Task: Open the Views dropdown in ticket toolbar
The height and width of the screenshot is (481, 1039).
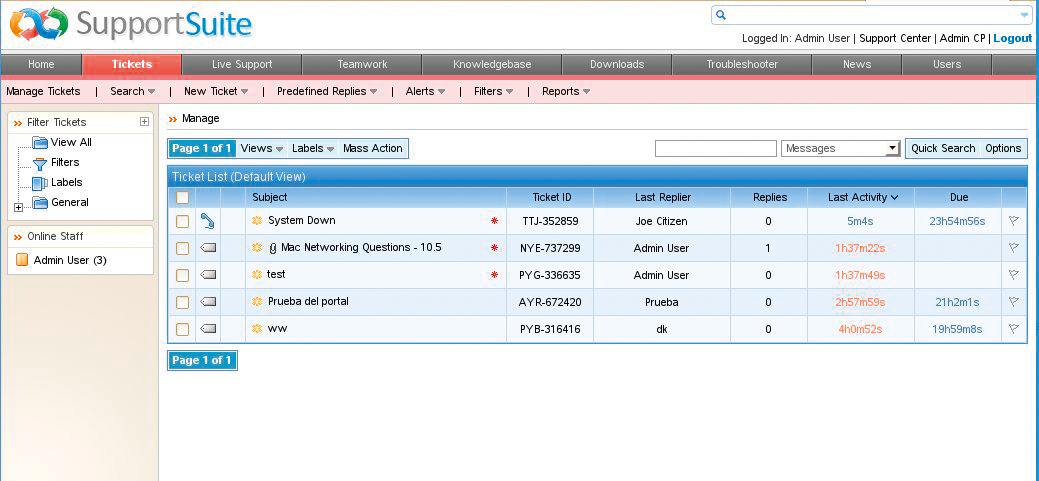Action: [x=262, y=148]
